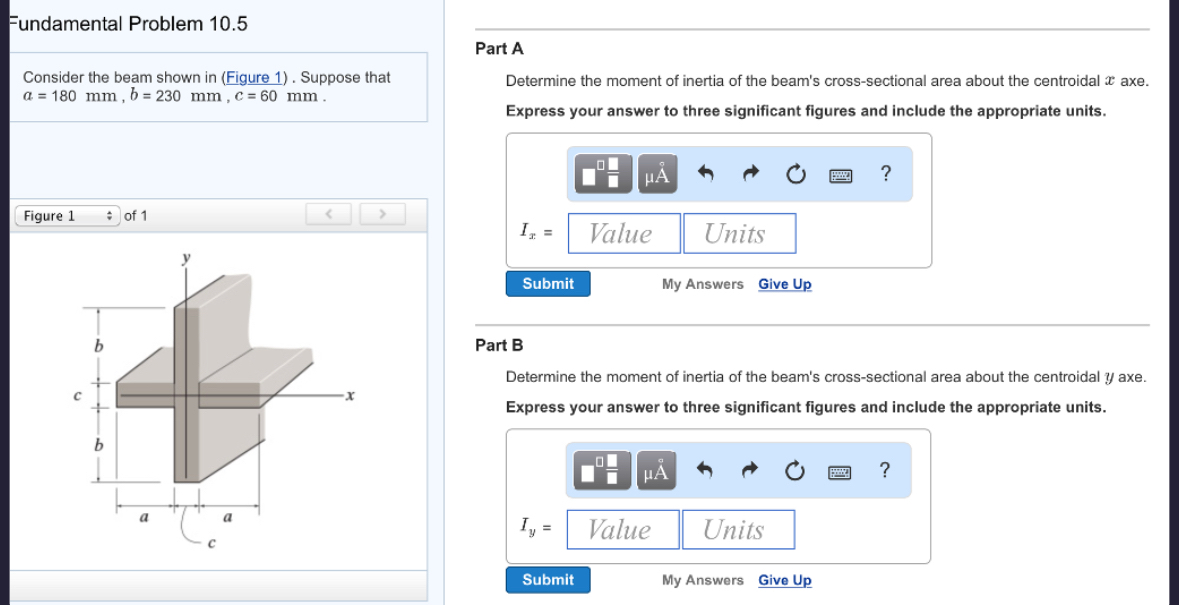Open µÅ symbols icon in Part A toolbar
Screen dimensions: 1179x605
tap(656, 174)
